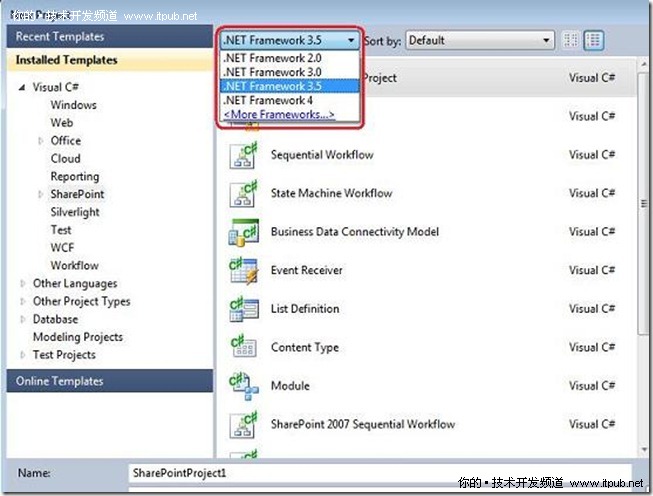653x496 pixels.
Task: Select the Test category under Visual C#
Action: pos(61,230)
